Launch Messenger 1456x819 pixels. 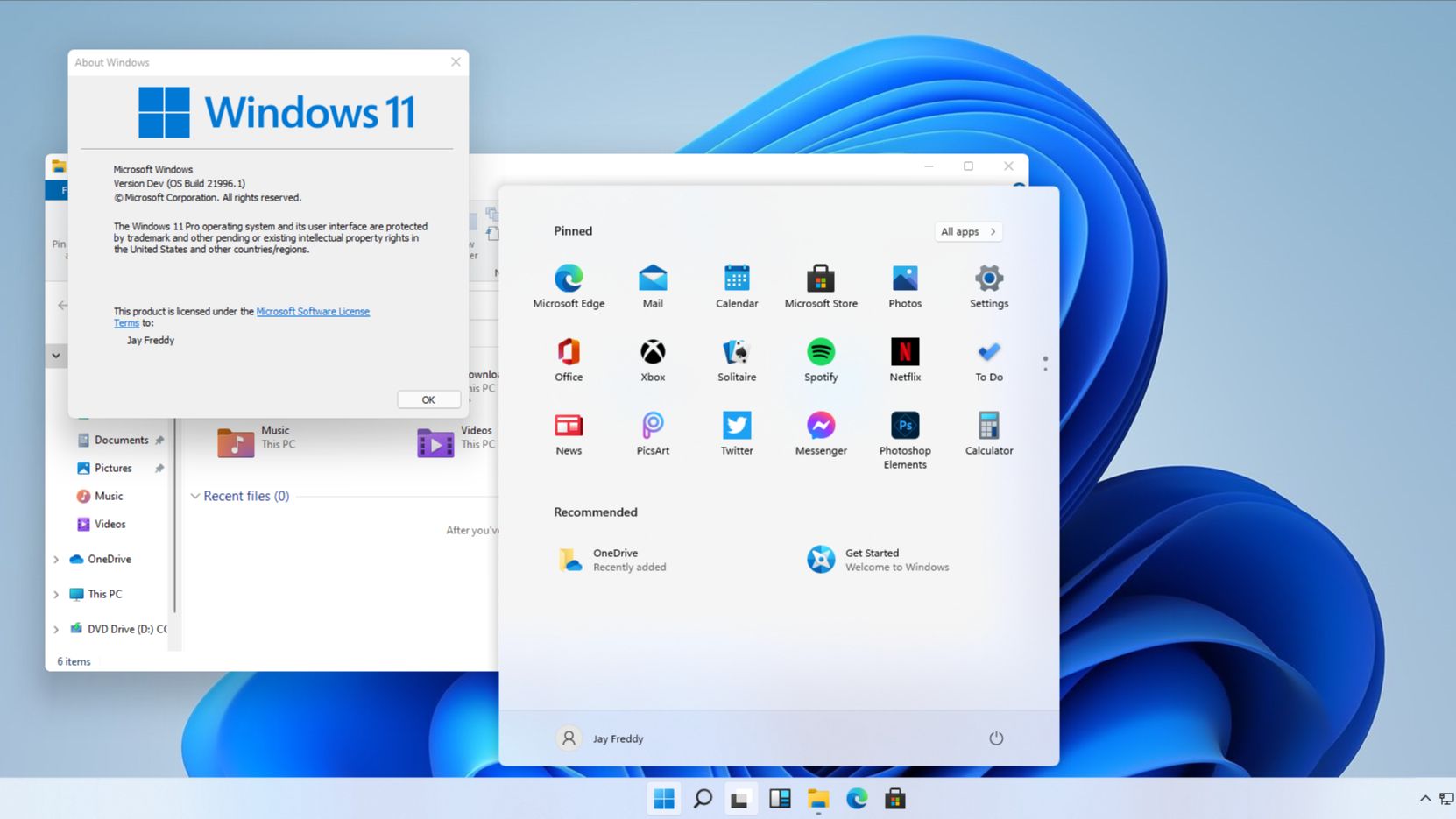pos(821,434)
